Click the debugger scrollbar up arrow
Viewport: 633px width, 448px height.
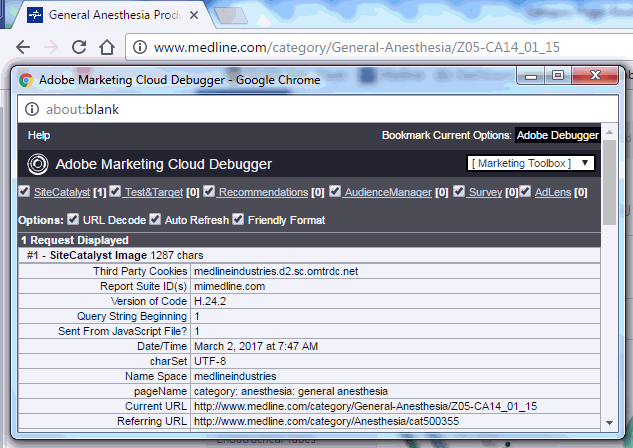coord(610,132)
